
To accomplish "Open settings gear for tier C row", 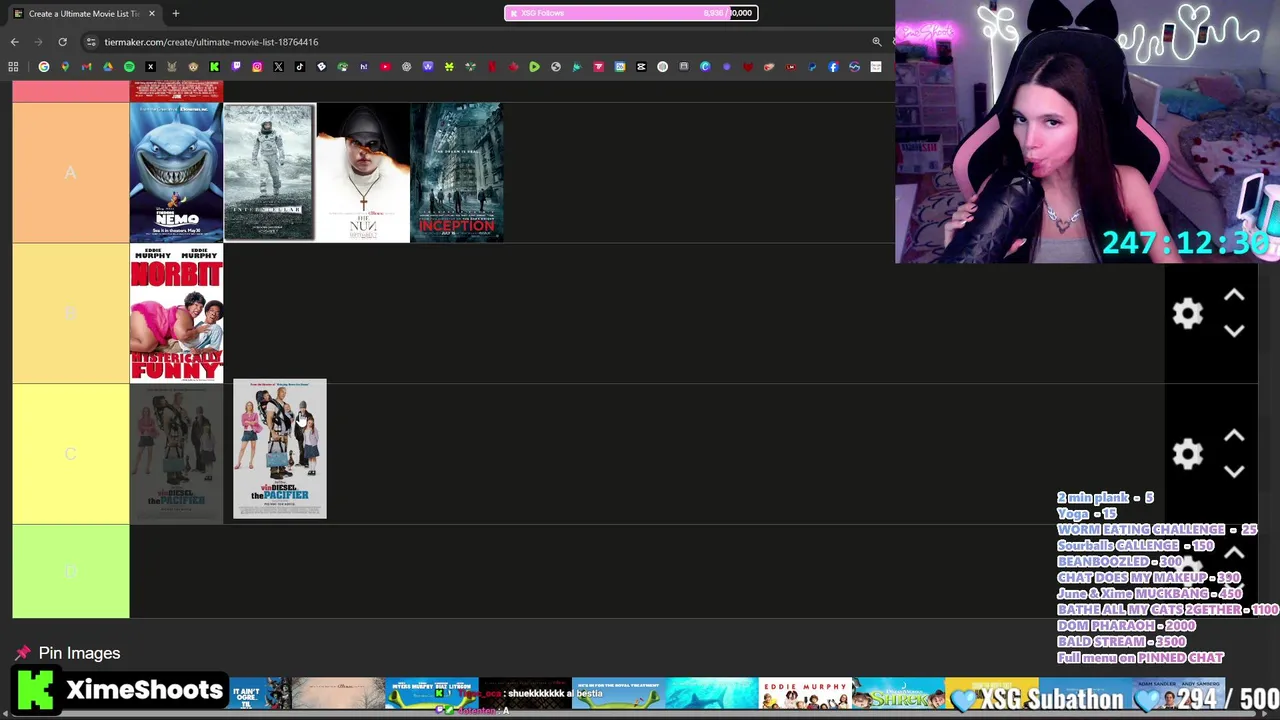I will coord(1187,454).
